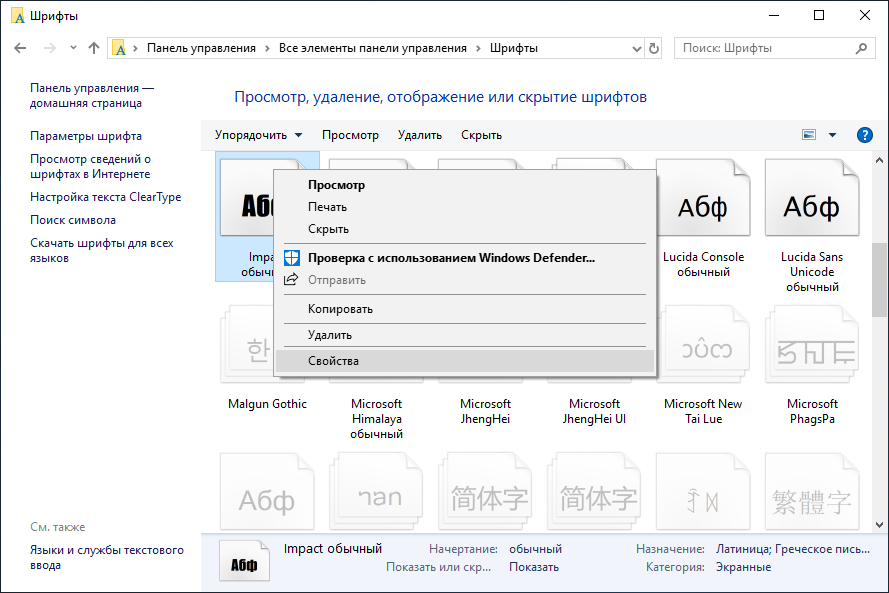Screen dimensions: 889x593
Task: Select the Microsoft Himalaya font label
Action: (x=376, y=419)
